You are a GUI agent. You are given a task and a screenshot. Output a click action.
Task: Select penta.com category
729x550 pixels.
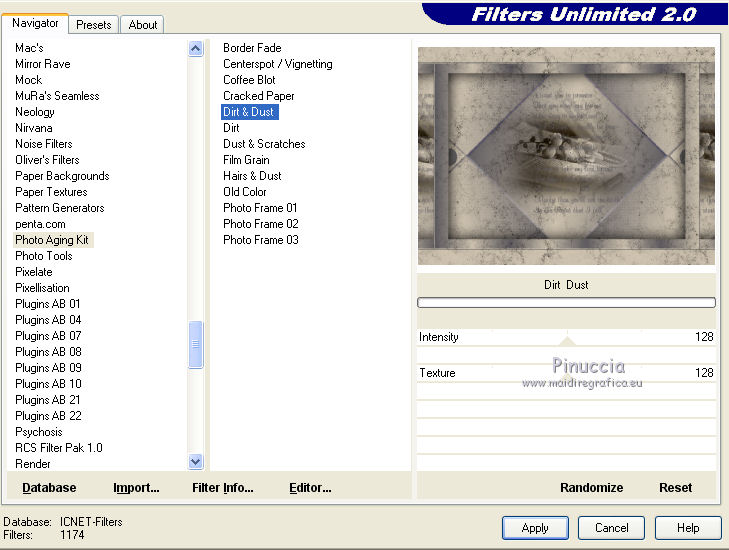[40, 224]
